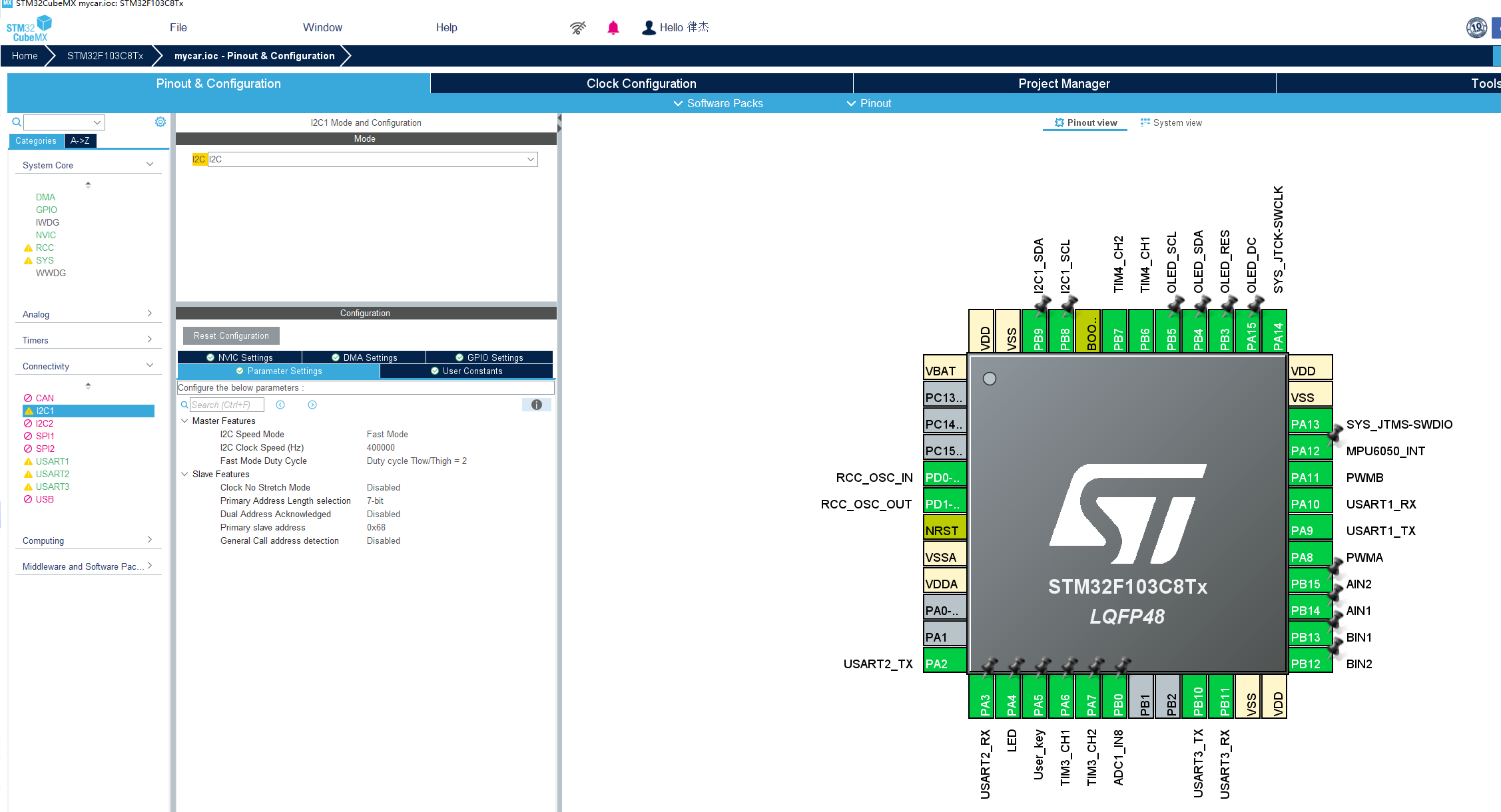The height and width of the screenshot is (812, 1501).
Task: Go to Home breadcrumb
Action: (25, 56)
